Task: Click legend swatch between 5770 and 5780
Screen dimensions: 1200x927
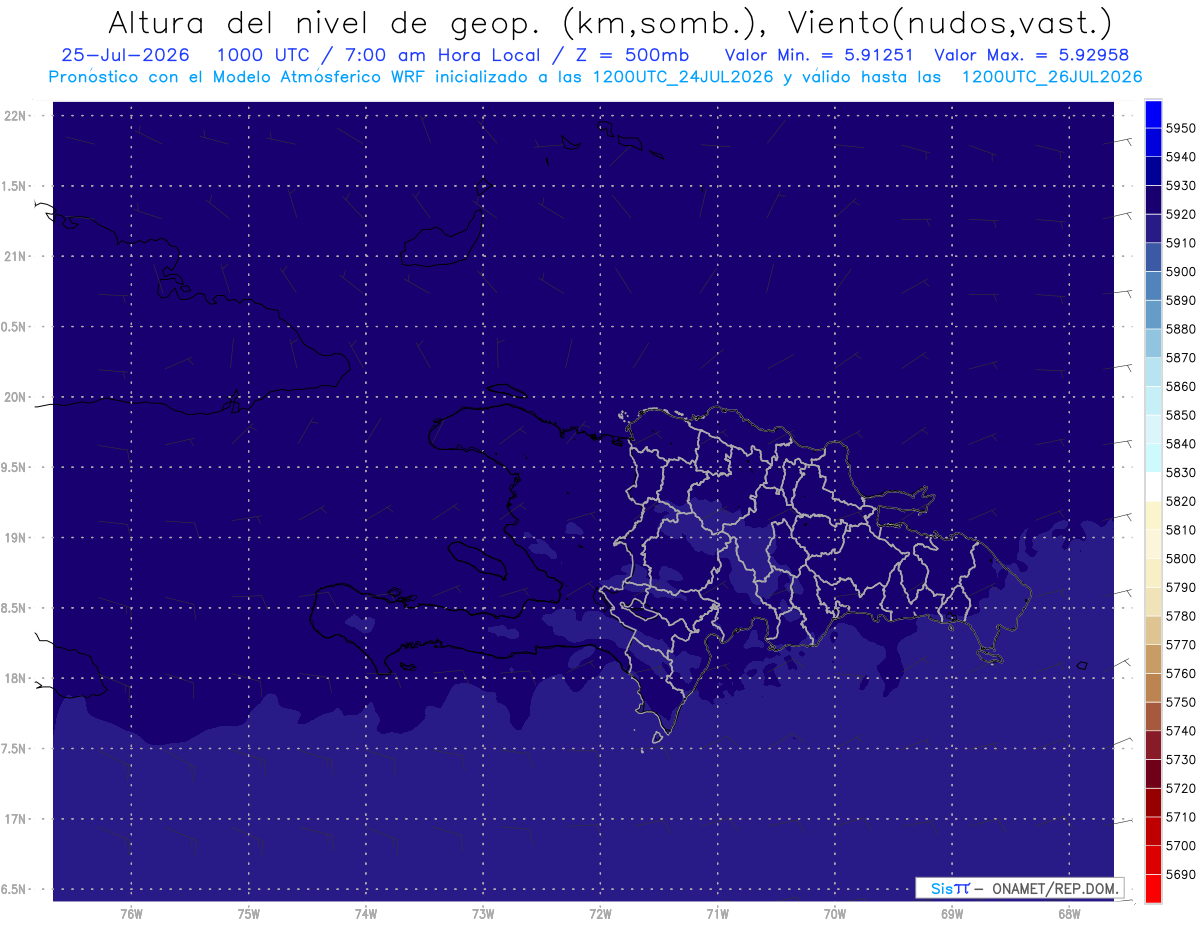Action: (1152, 630)
